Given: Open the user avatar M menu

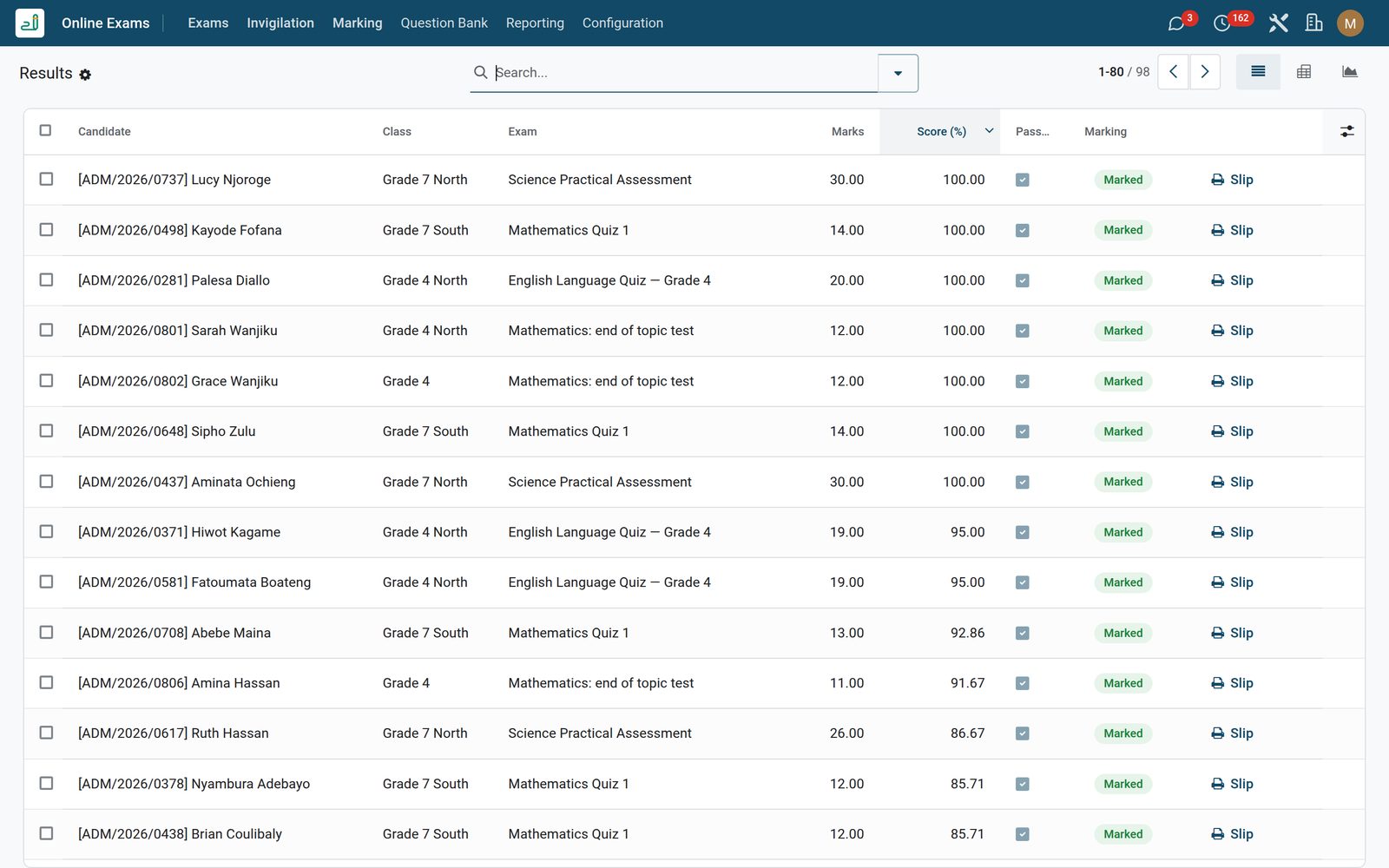Looking at the screenshot, I should coord(1350,23).
